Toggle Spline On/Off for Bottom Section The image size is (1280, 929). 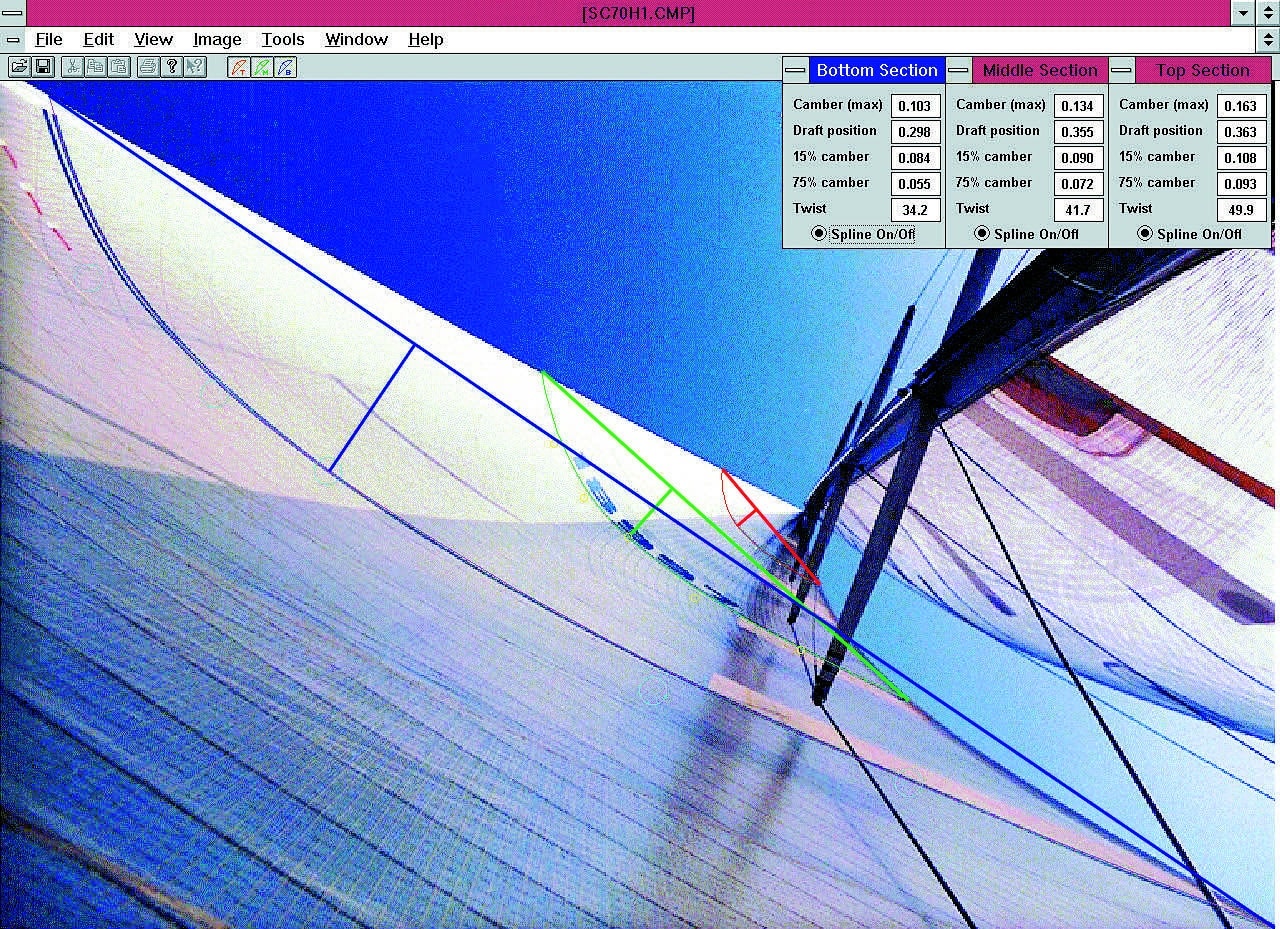(817, 234)
